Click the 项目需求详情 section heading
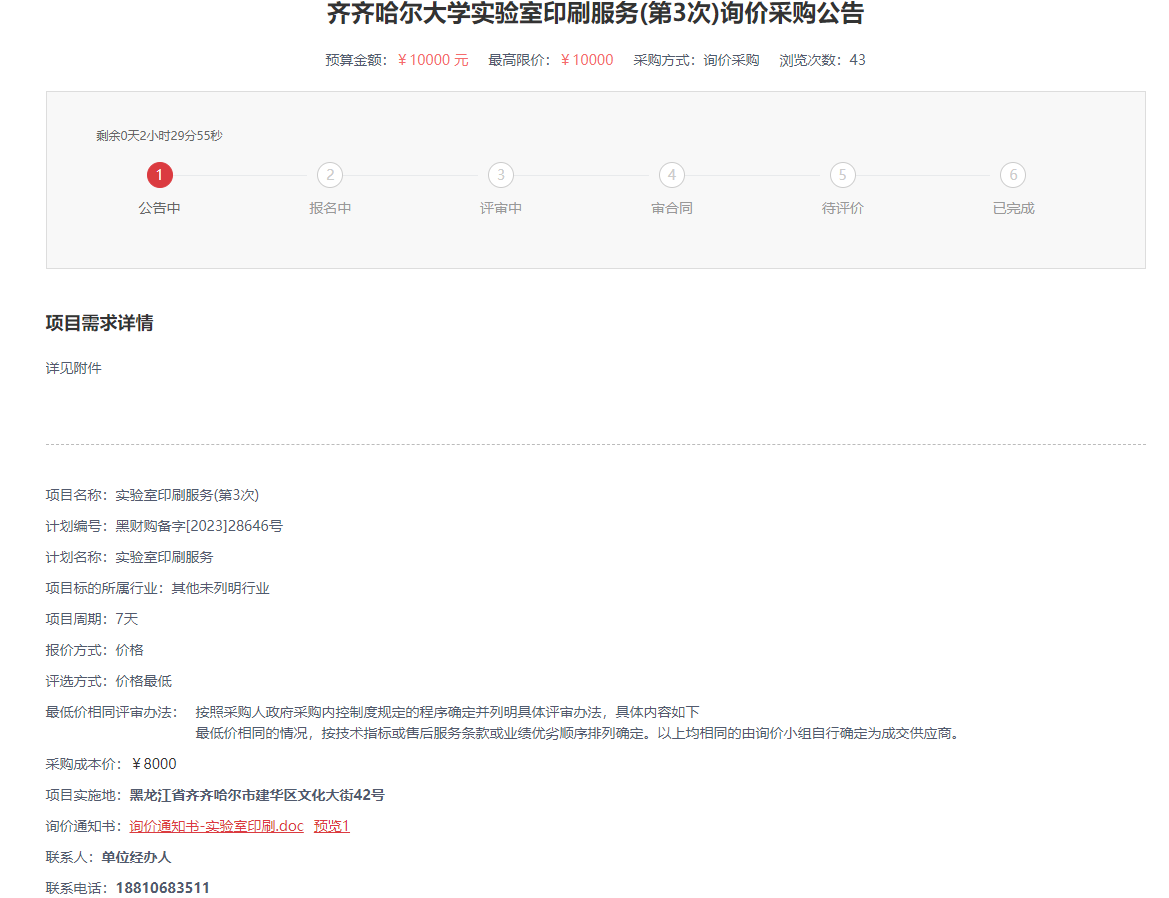Image resolution: width=1169 pixels, height=898 pixels. 99,323
